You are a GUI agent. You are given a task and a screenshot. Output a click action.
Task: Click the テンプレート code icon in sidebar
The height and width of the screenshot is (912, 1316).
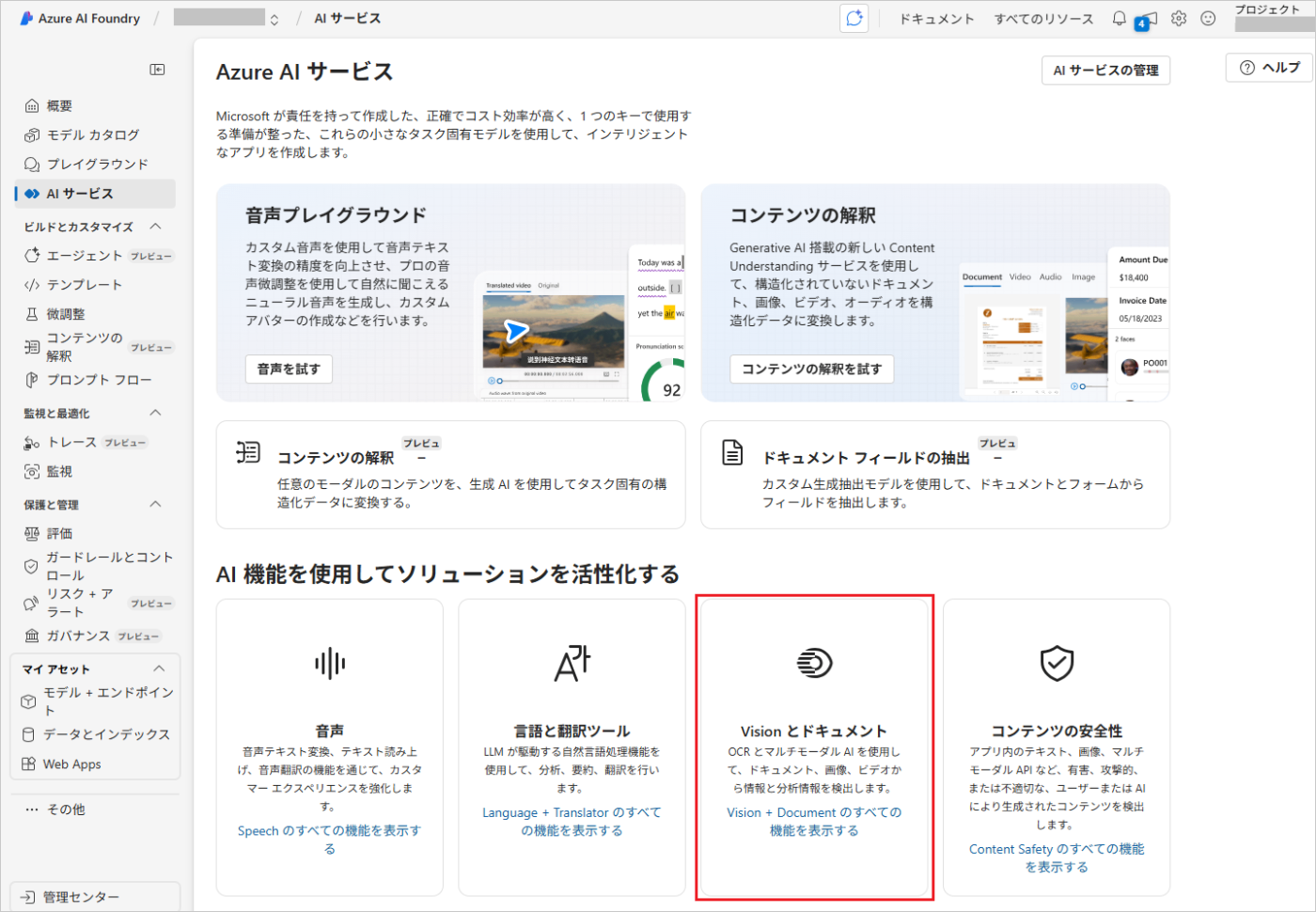pyautogui.click(x=32, y=285)
